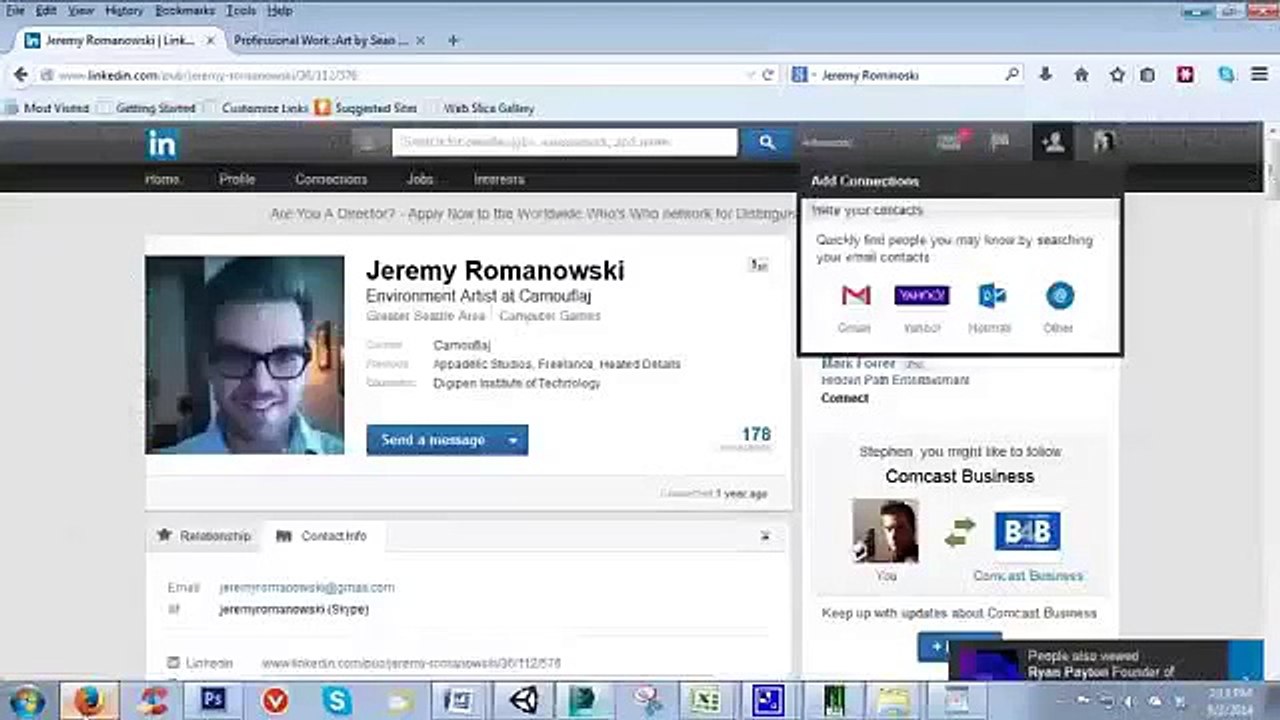Open the URL bar history dropdown arrow
This screenshot has width=1280, height=720.
click(750, 75)
